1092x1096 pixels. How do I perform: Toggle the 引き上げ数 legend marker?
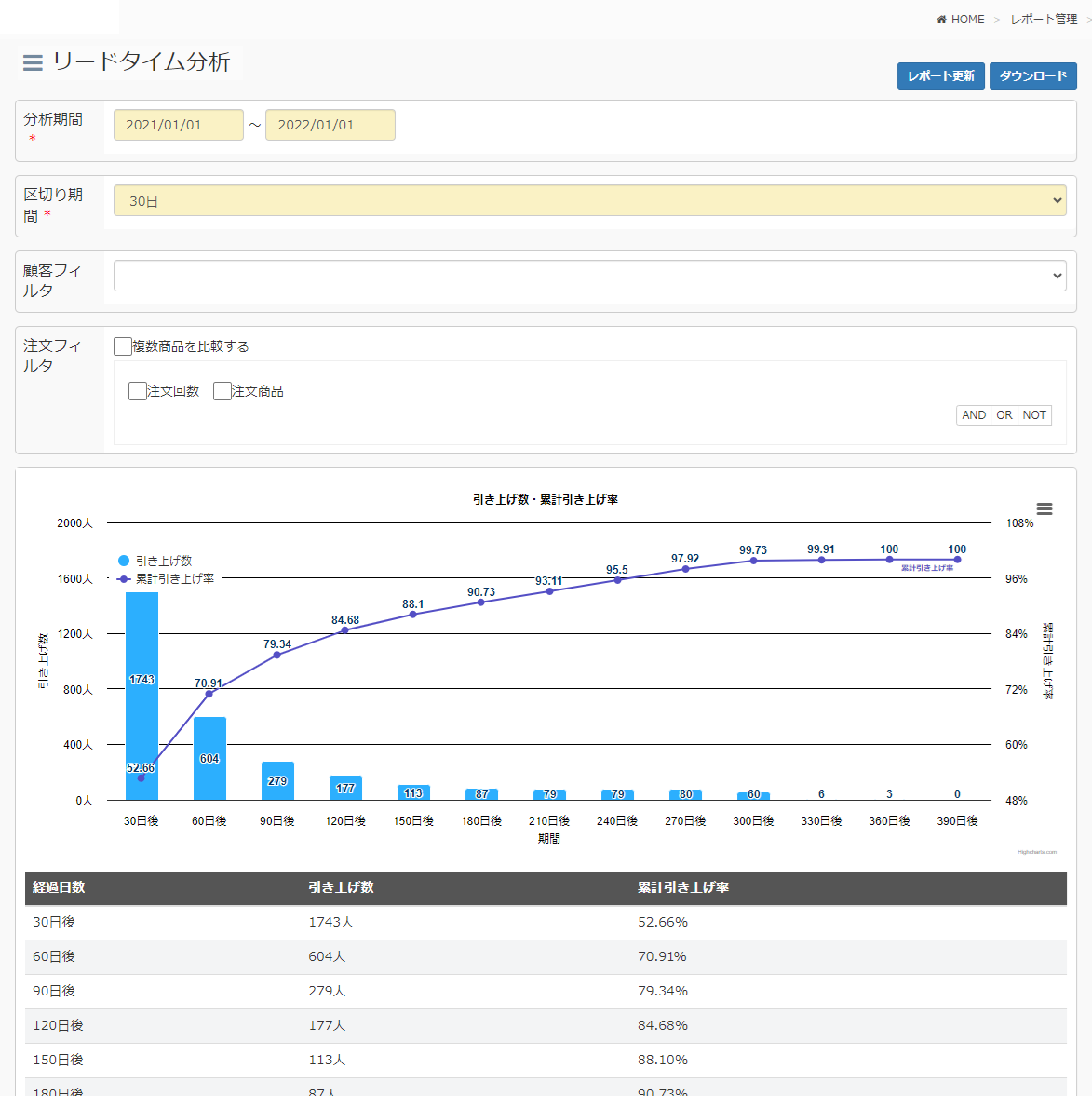(x=124, y=561)
